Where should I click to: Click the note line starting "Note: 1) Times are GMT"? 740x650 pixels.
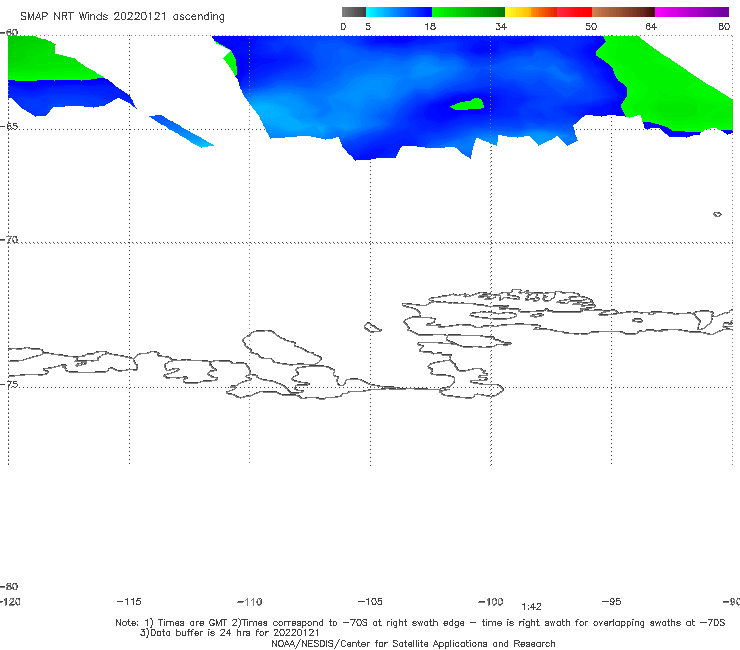coord(420,623)
